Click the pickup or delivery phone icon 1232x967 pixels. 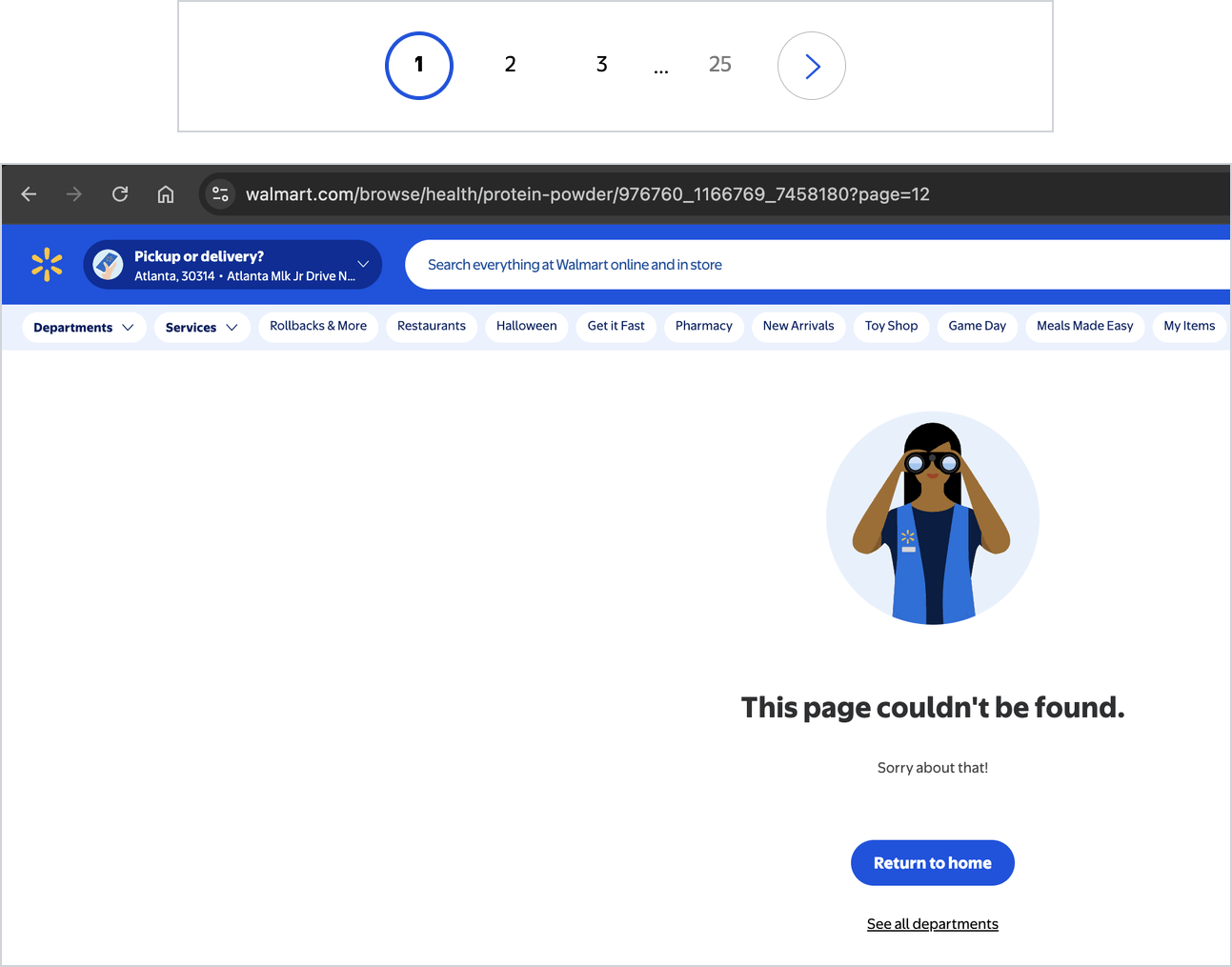click(108, 265)
